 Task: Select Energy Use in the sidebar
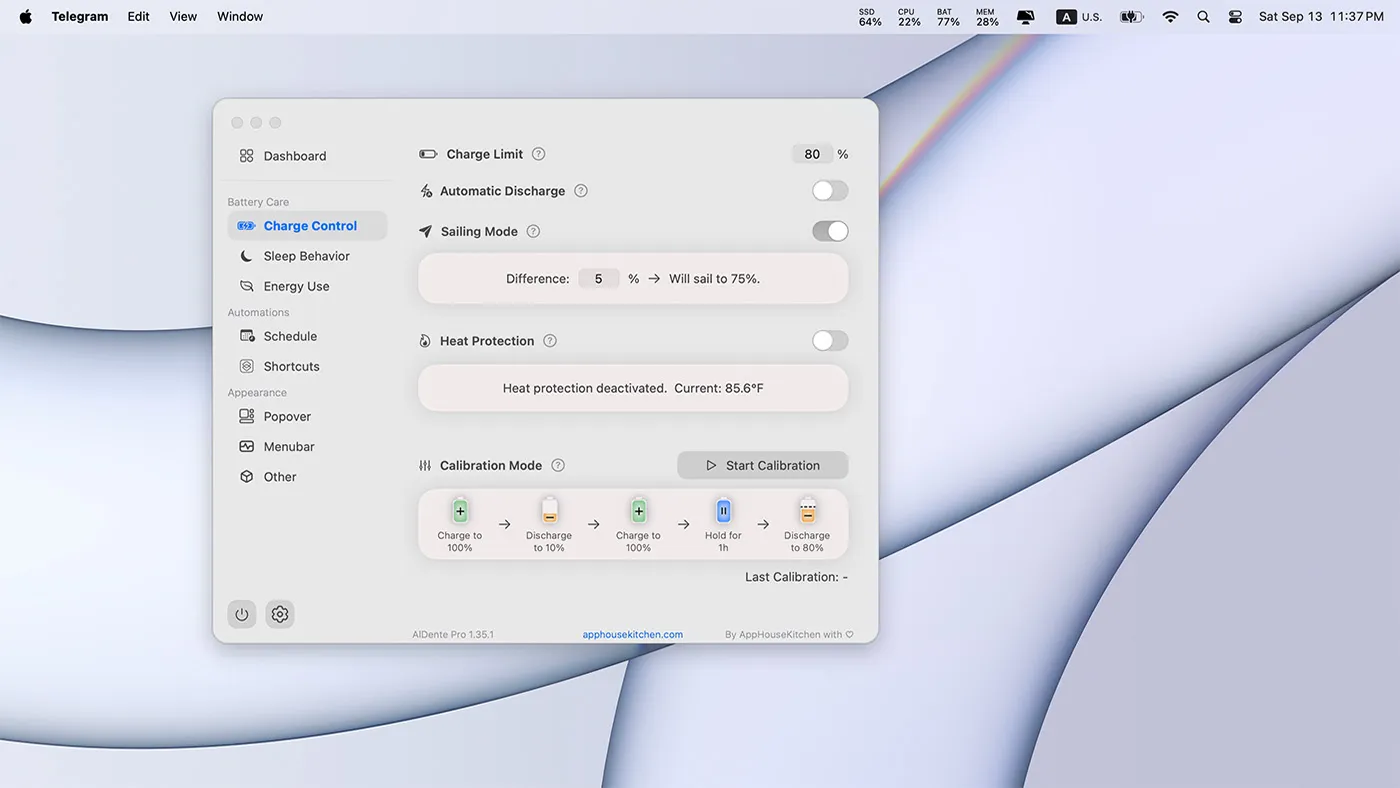pos(296,286)
